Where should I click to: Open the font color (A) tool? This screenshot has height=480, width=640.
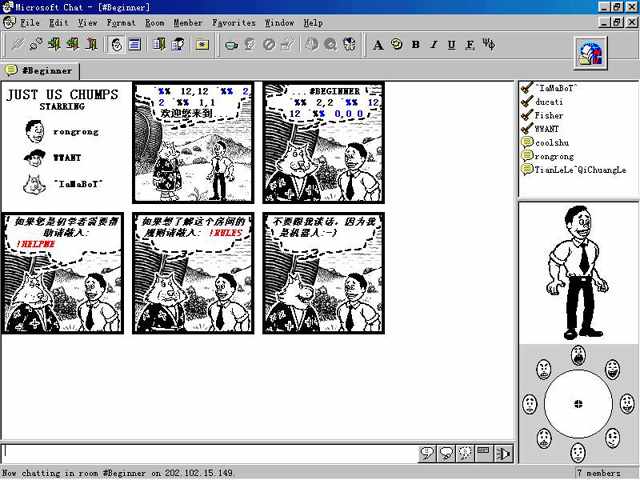(378, 45)
